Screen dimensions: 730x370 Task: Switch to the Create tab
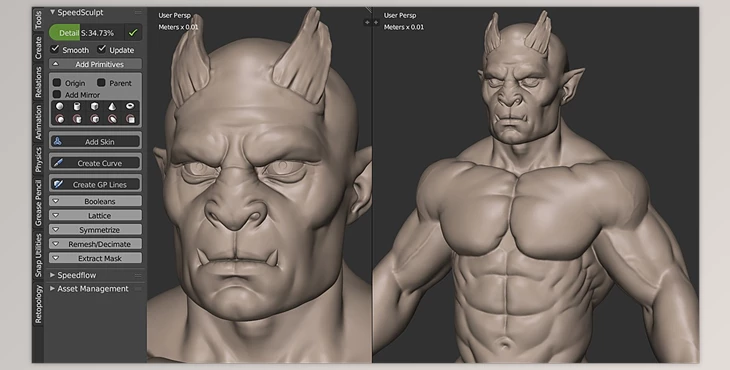click(38, 47)
